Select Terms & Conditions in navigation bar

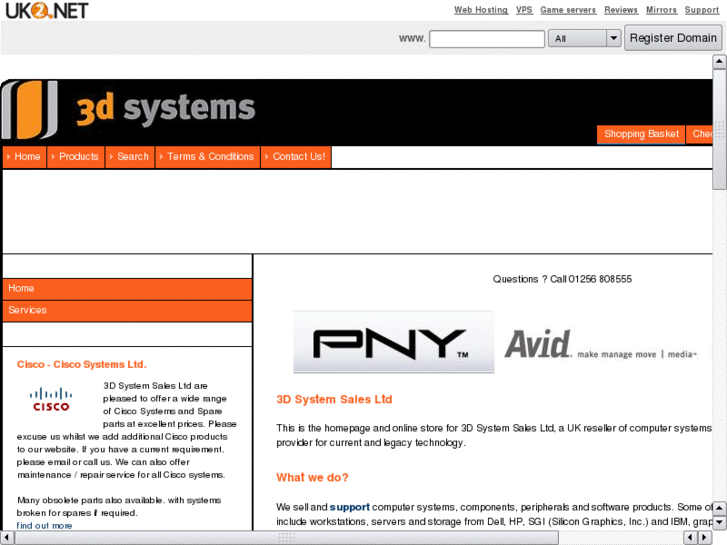pos(208,157)
